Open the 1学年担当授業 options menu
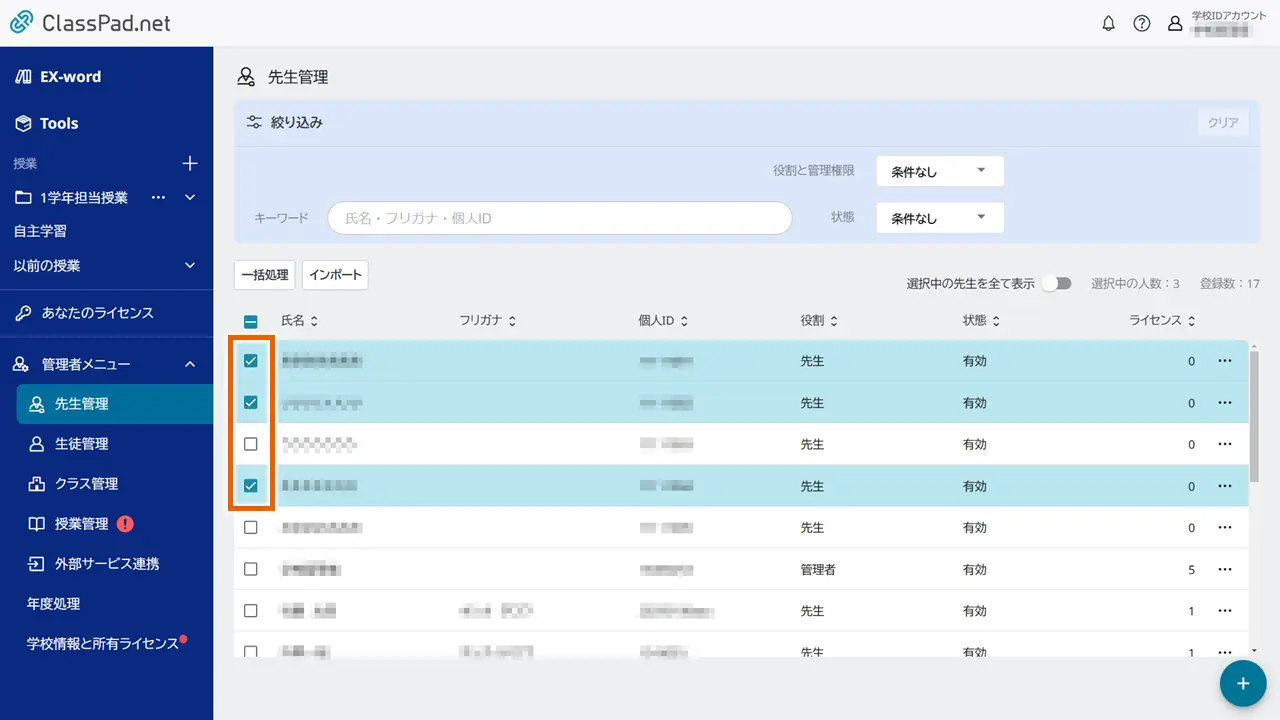Image resolution: width=1280 pixels, height=720 pixels. click(x=157, y=197)
